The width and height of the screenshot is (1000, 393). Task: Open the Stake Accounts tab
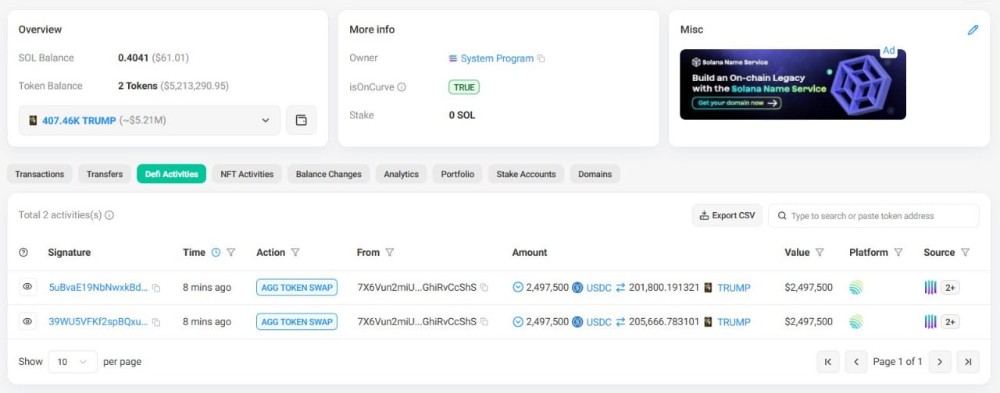[526, 174]
